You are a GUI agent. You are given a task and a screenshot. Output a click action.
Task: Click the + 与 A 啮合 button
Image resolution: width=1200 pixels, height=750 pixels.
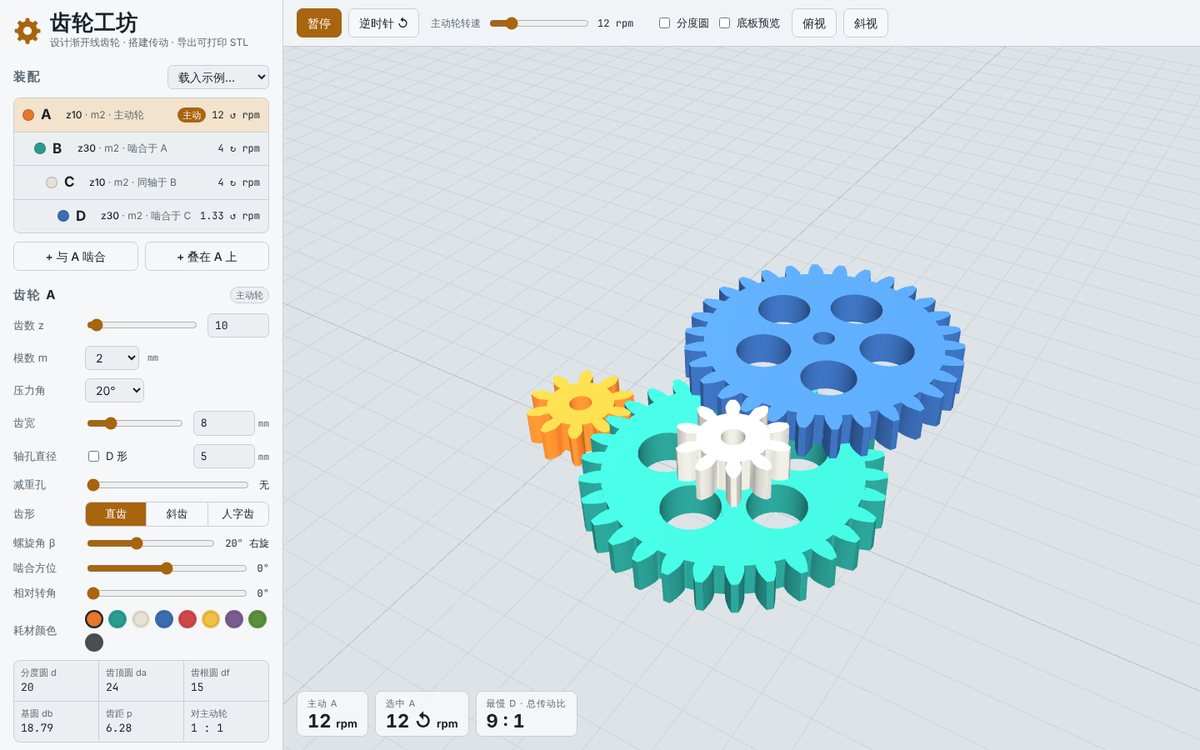coord(76,256)
